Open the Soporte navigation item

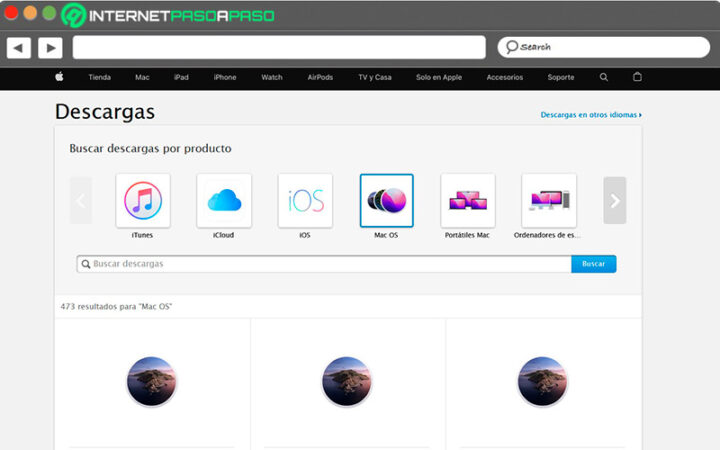coord(561,77)
